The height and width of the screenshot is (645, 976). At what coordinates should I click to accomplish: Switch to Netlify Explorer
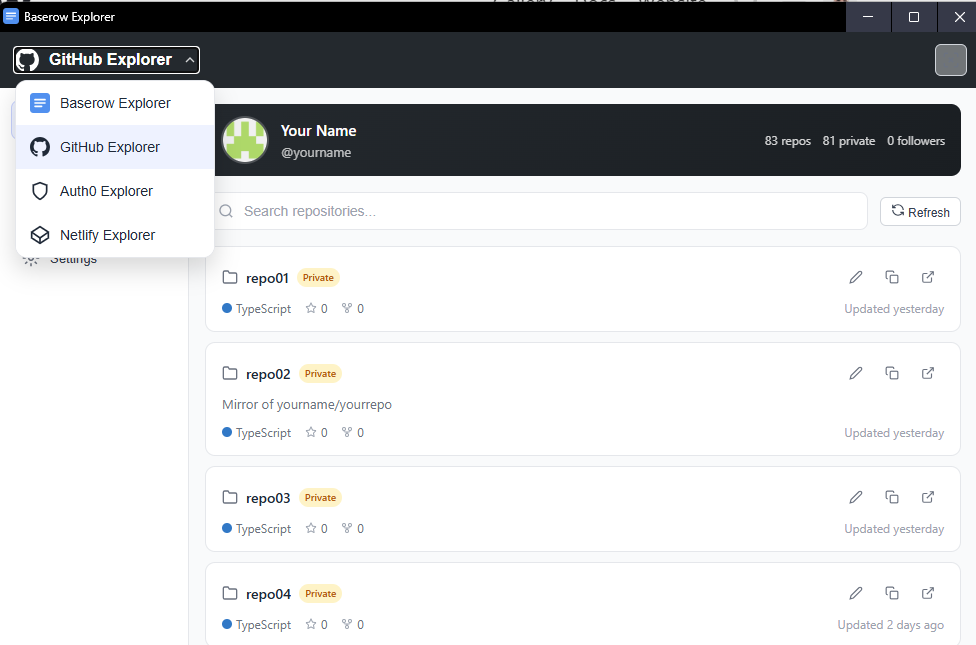108,235
